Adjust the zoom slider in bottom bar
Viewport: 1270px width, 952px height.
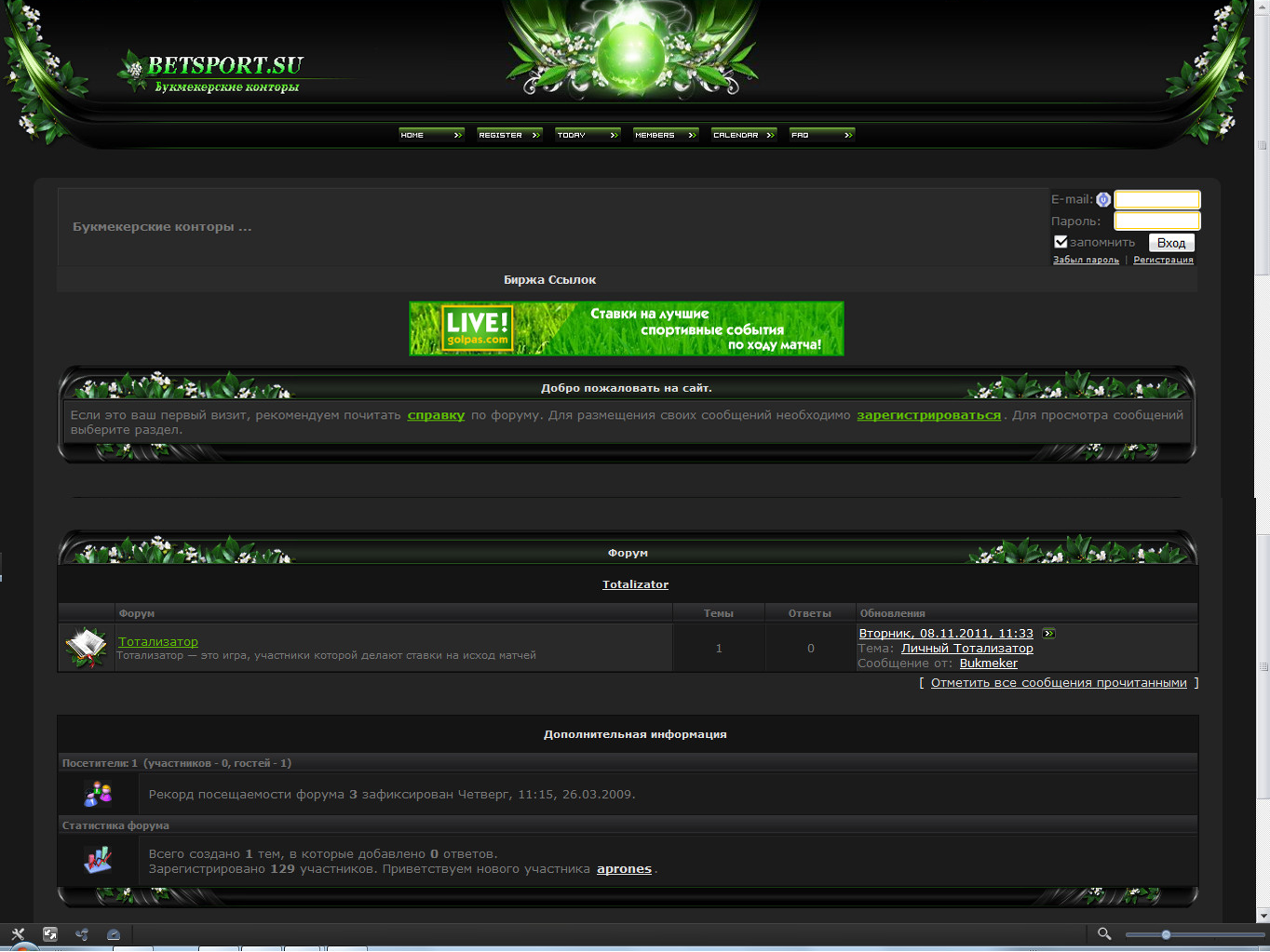coord(1166,934)
